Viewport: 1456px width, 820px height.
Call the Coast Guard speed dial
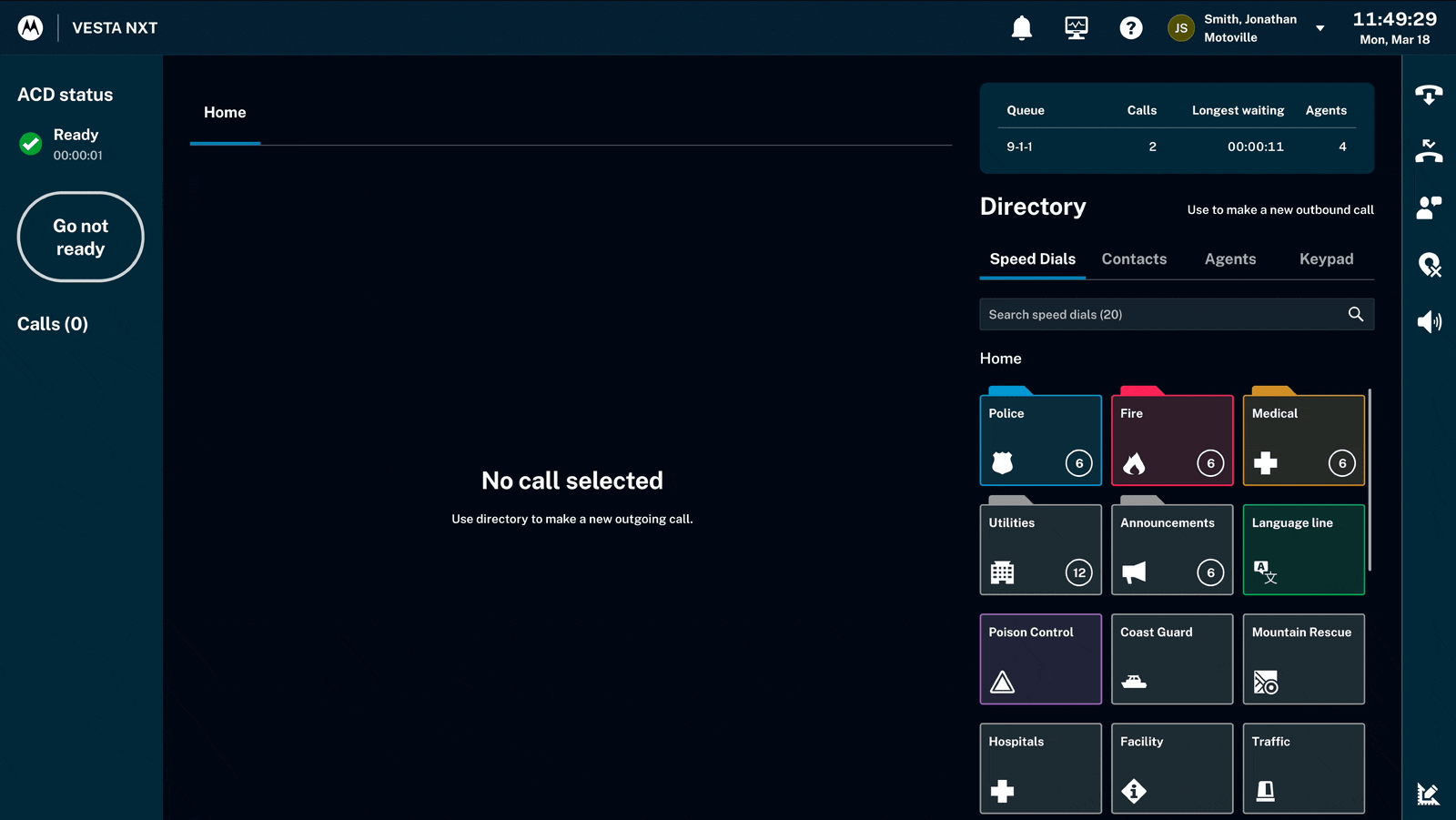[x=1172, y=659]
